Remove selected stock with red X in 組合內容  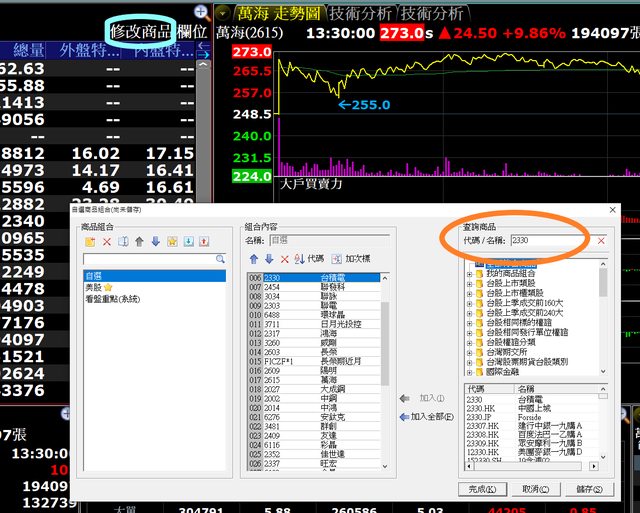[x=284, y=258]
